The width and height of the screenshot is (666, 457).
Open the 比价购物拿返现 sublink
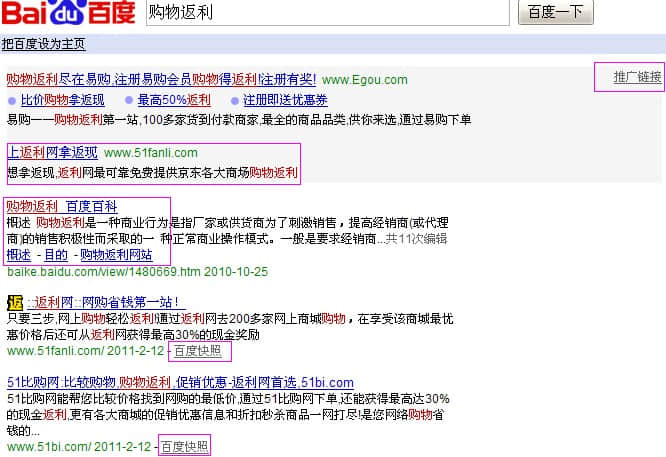tap(62, 100)
